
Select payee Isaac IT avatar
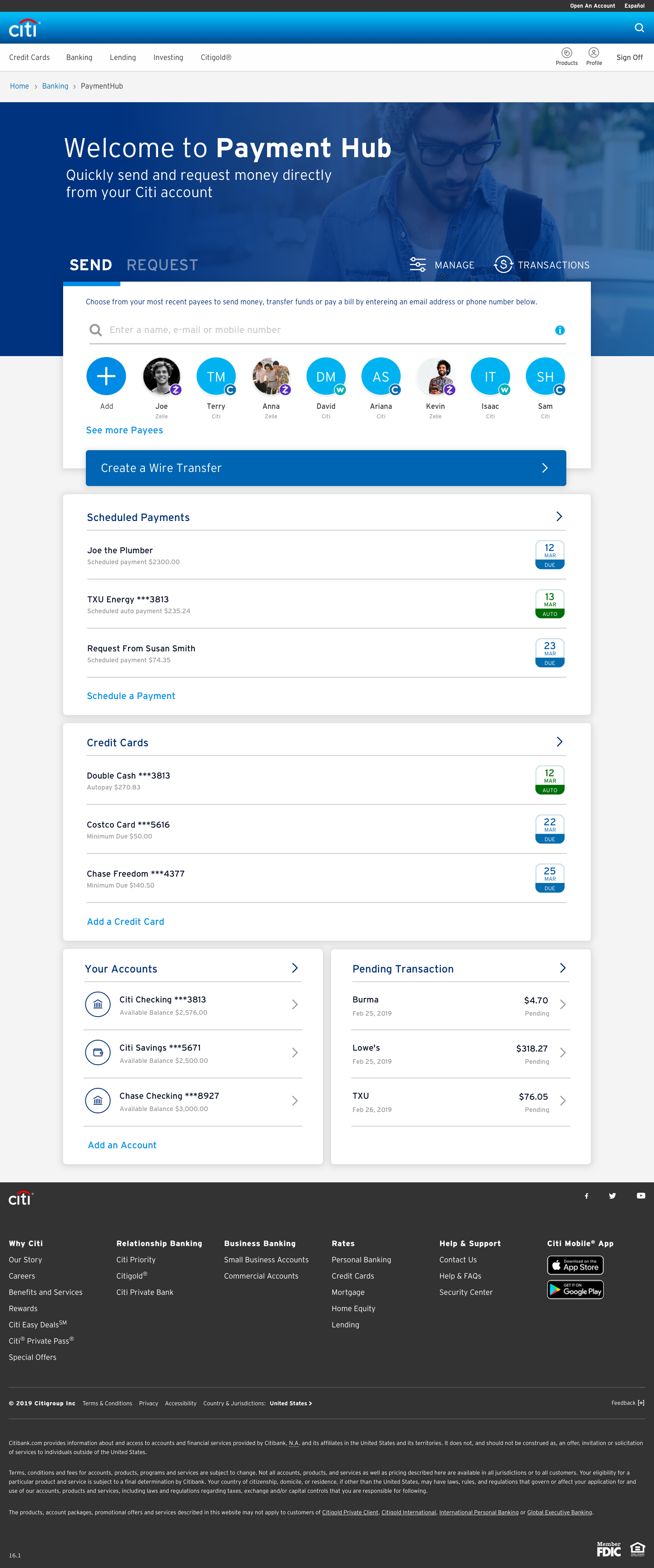490,376
